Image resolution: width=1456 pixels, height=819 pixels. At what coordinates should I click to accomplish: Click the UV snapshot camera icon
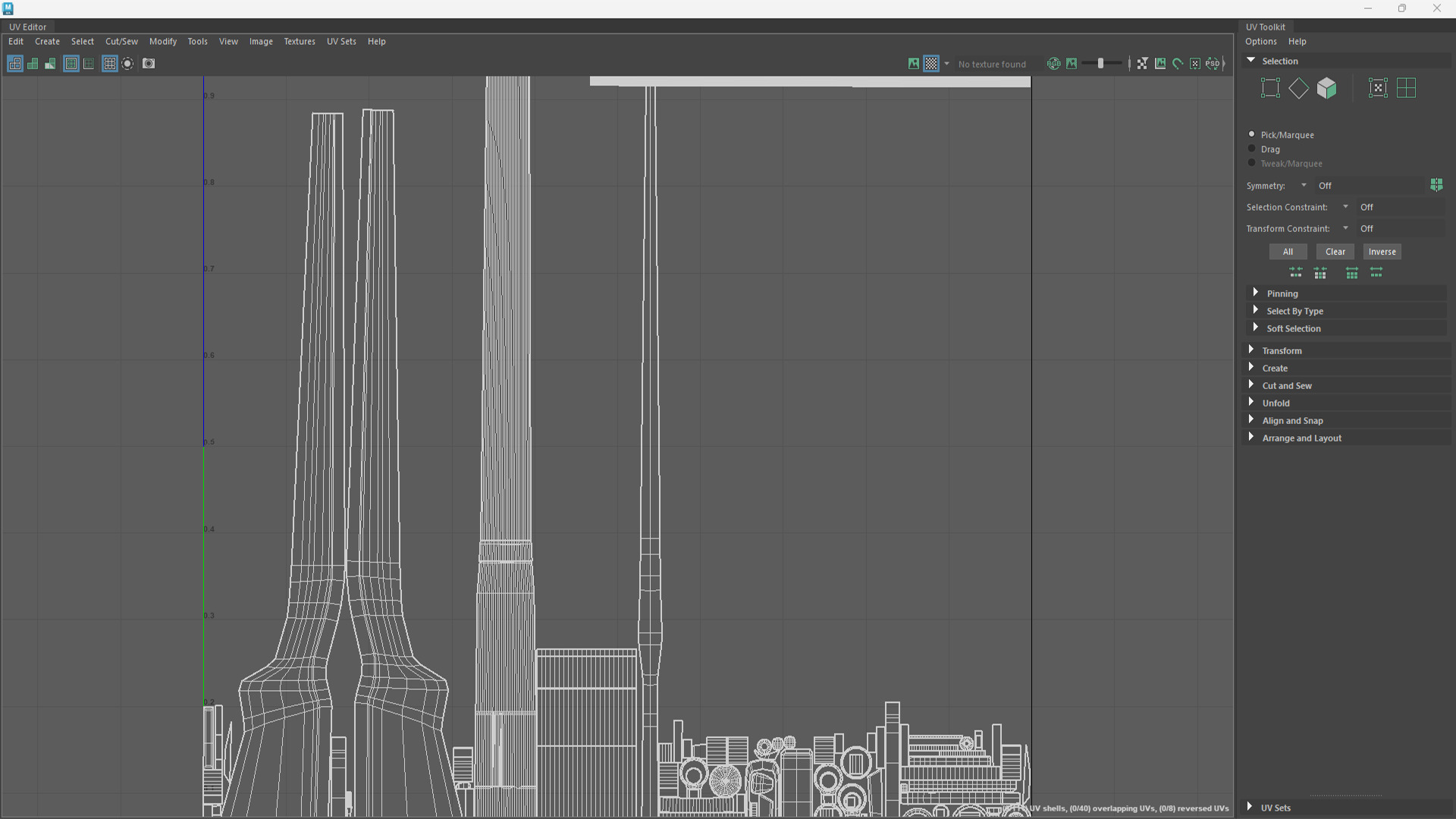pyautogui.click(x=149, y=64)
